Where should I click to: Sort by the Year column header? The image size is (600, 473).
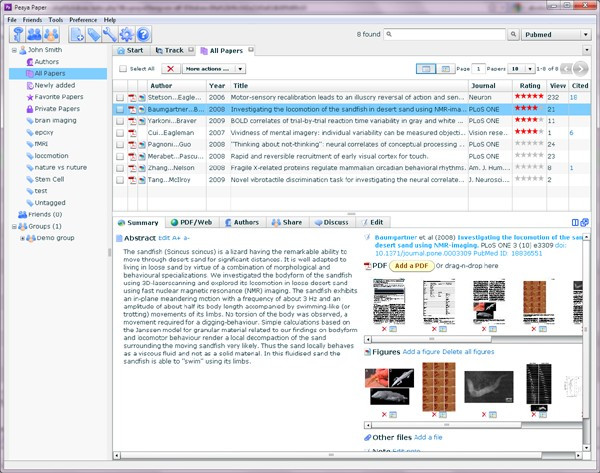217,86
